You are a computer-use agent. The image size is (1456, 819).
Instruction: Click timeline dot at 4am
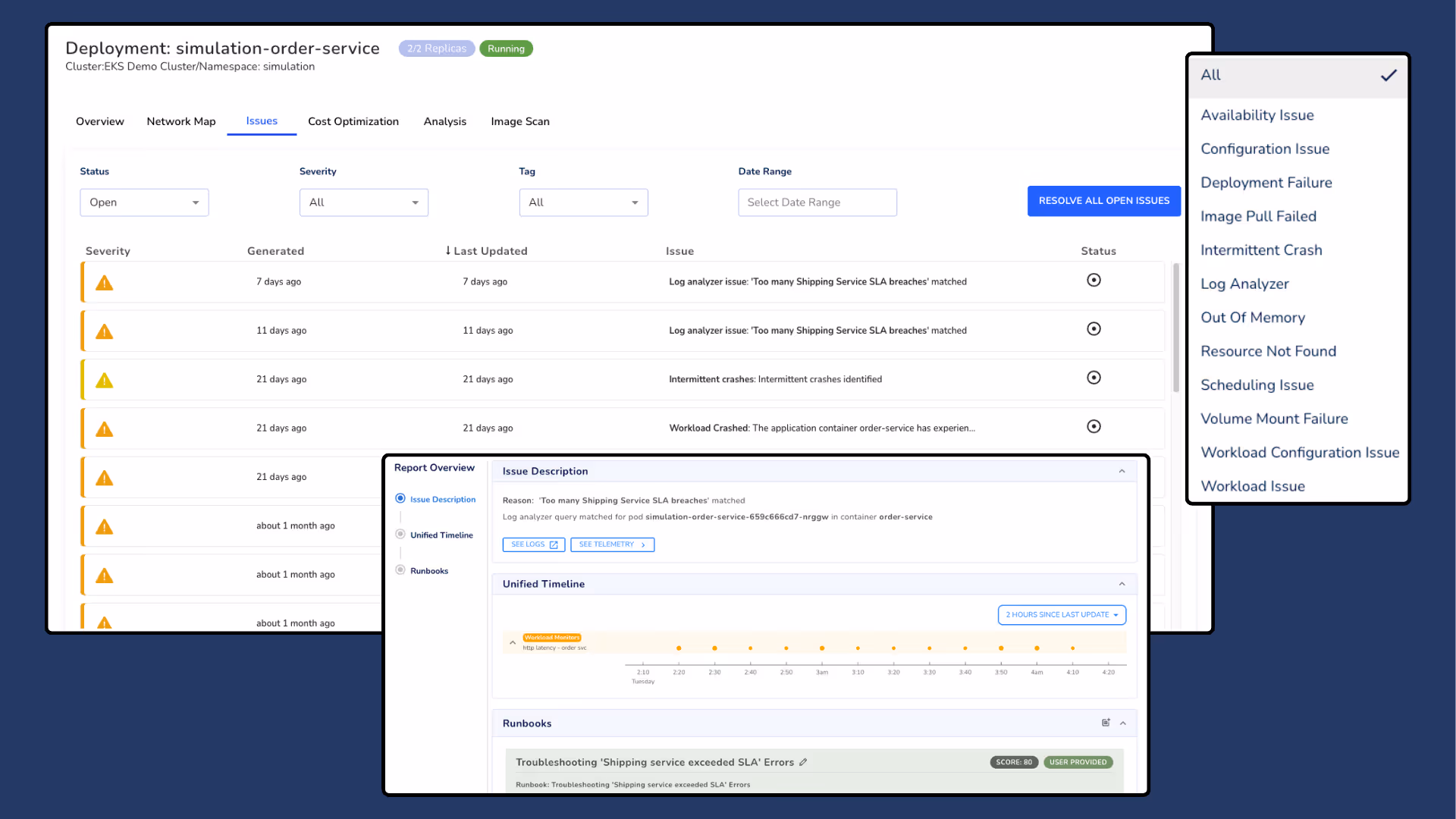click(1037, 648)
